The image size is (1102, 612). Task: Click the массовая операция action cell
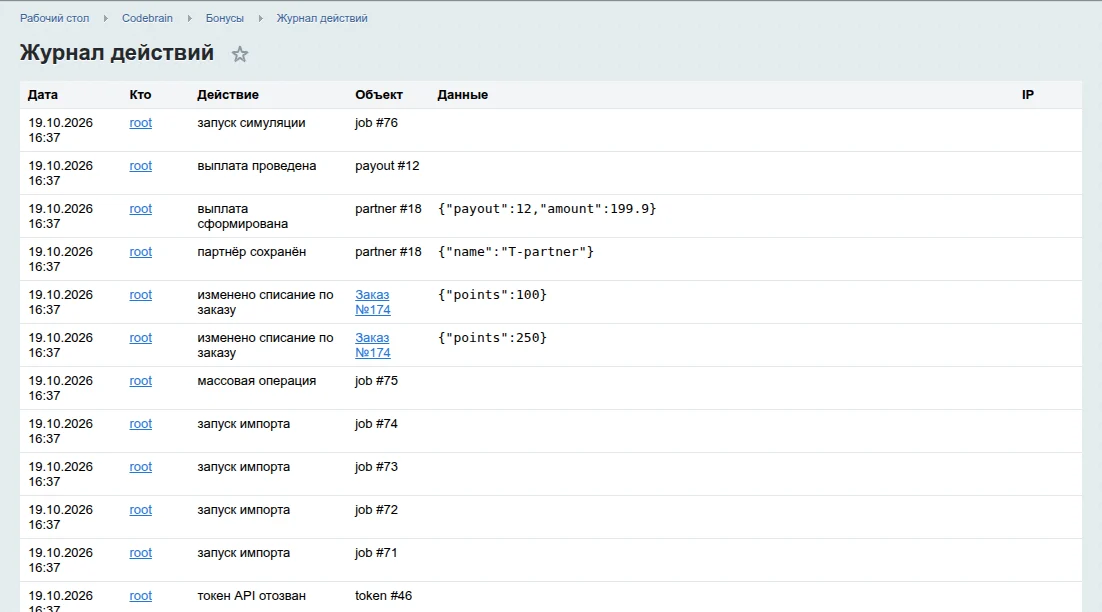pos(257,381)
